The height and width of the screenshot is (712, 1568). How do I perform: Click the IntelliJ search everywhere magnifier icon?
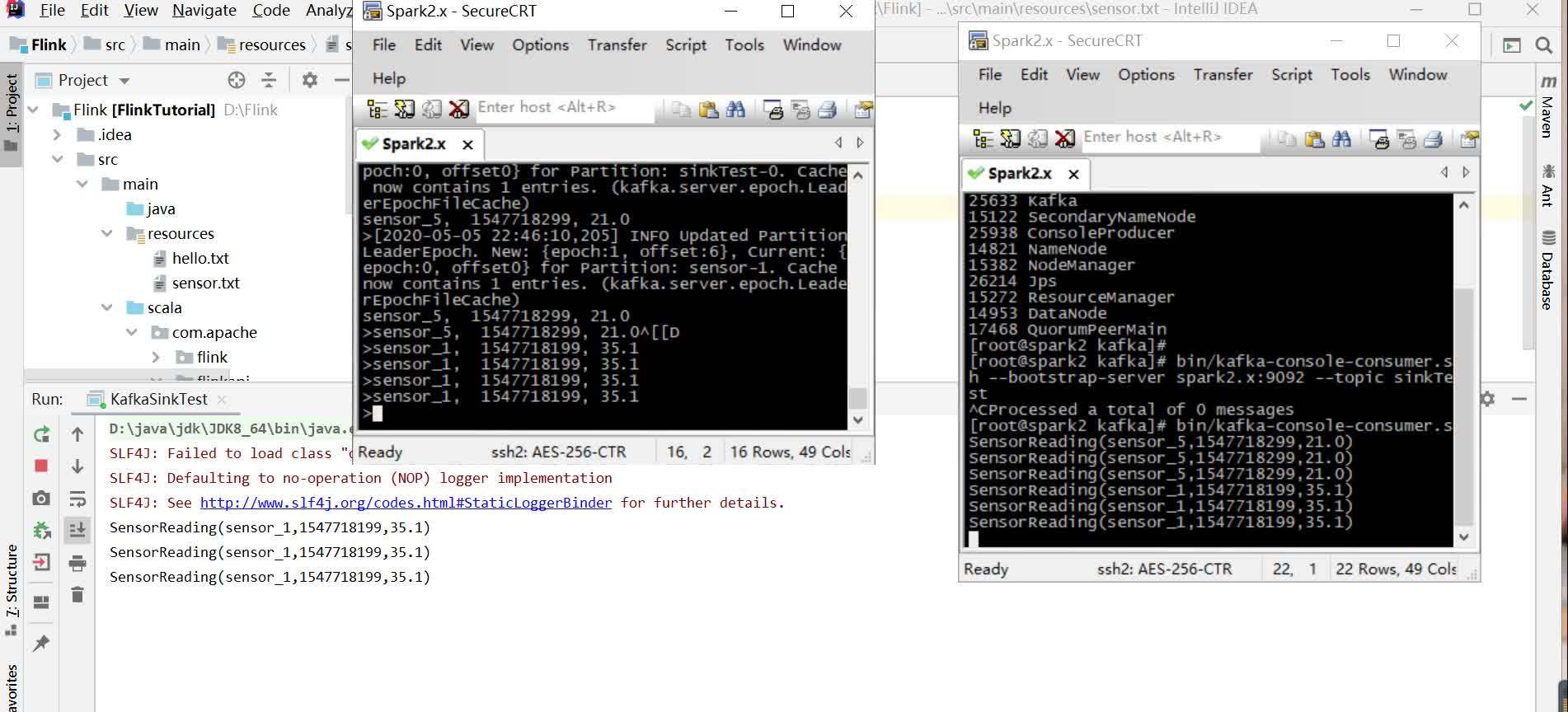click(x=1544, y=45)
